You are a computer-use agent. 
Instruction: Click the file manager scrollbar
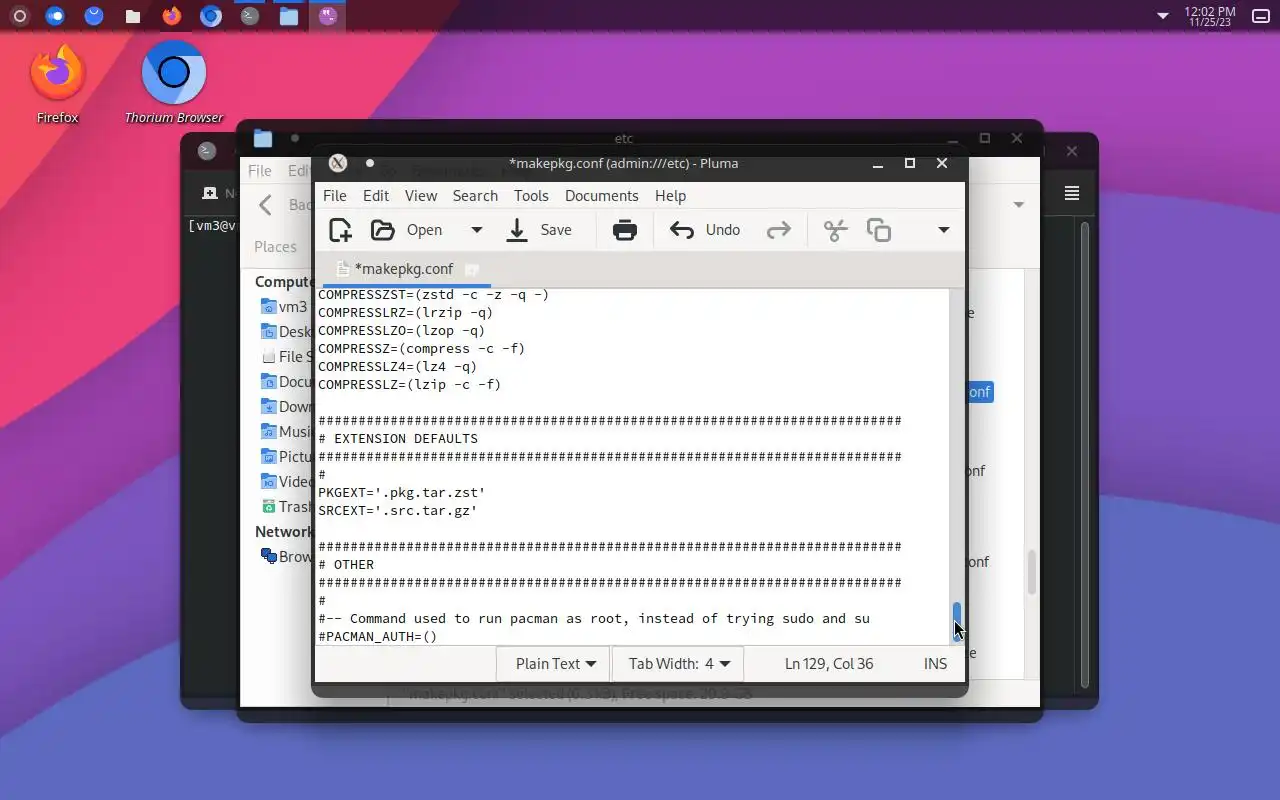1030,573
